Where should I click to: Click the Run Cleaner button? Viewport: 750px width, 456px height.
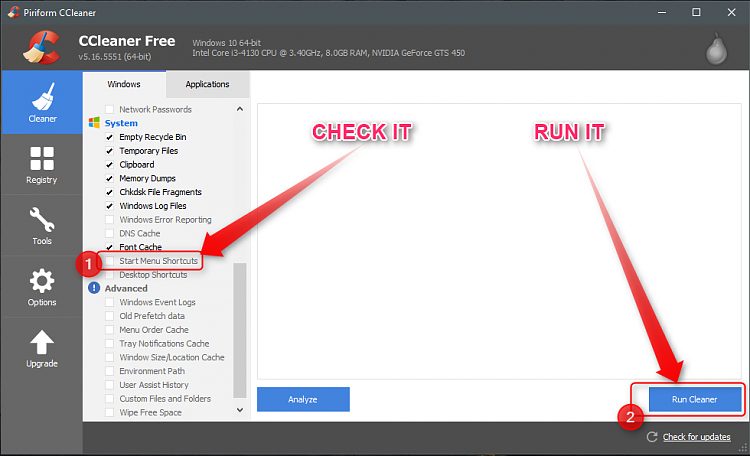click(x=695, y=400)
